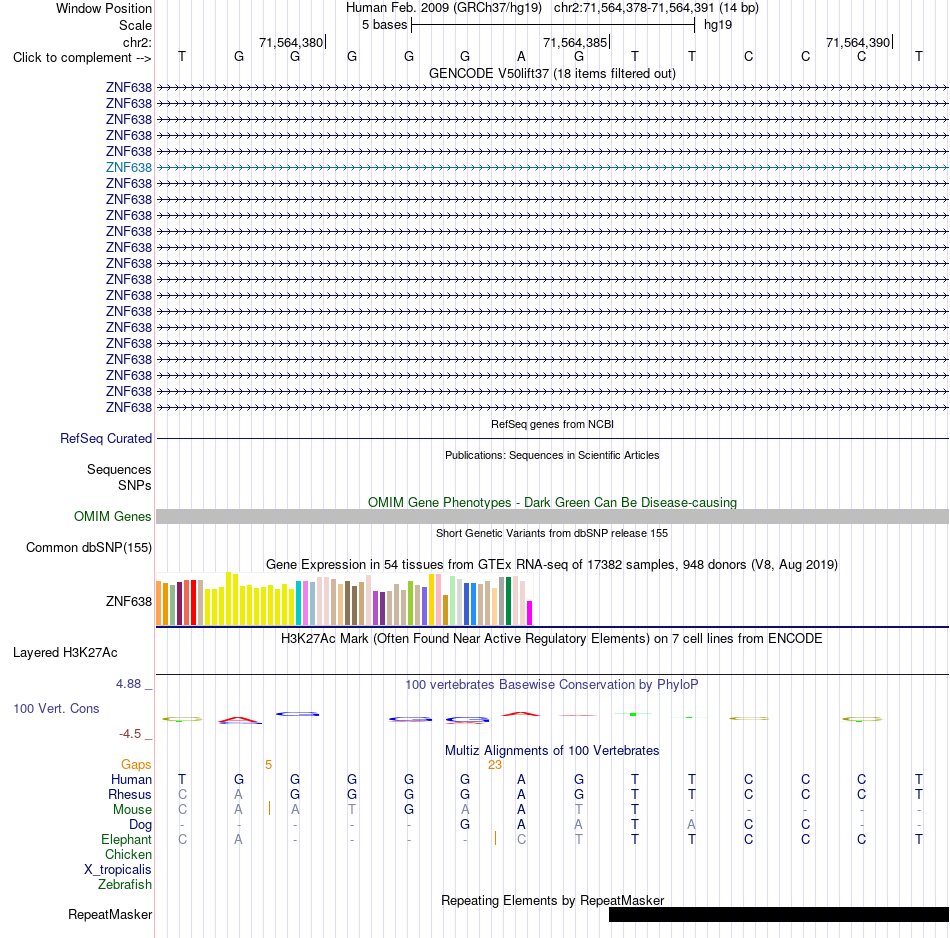Click the 'Click to complement -->' label
The width and height of the screenshot is (950, 938).
point(82,58)
